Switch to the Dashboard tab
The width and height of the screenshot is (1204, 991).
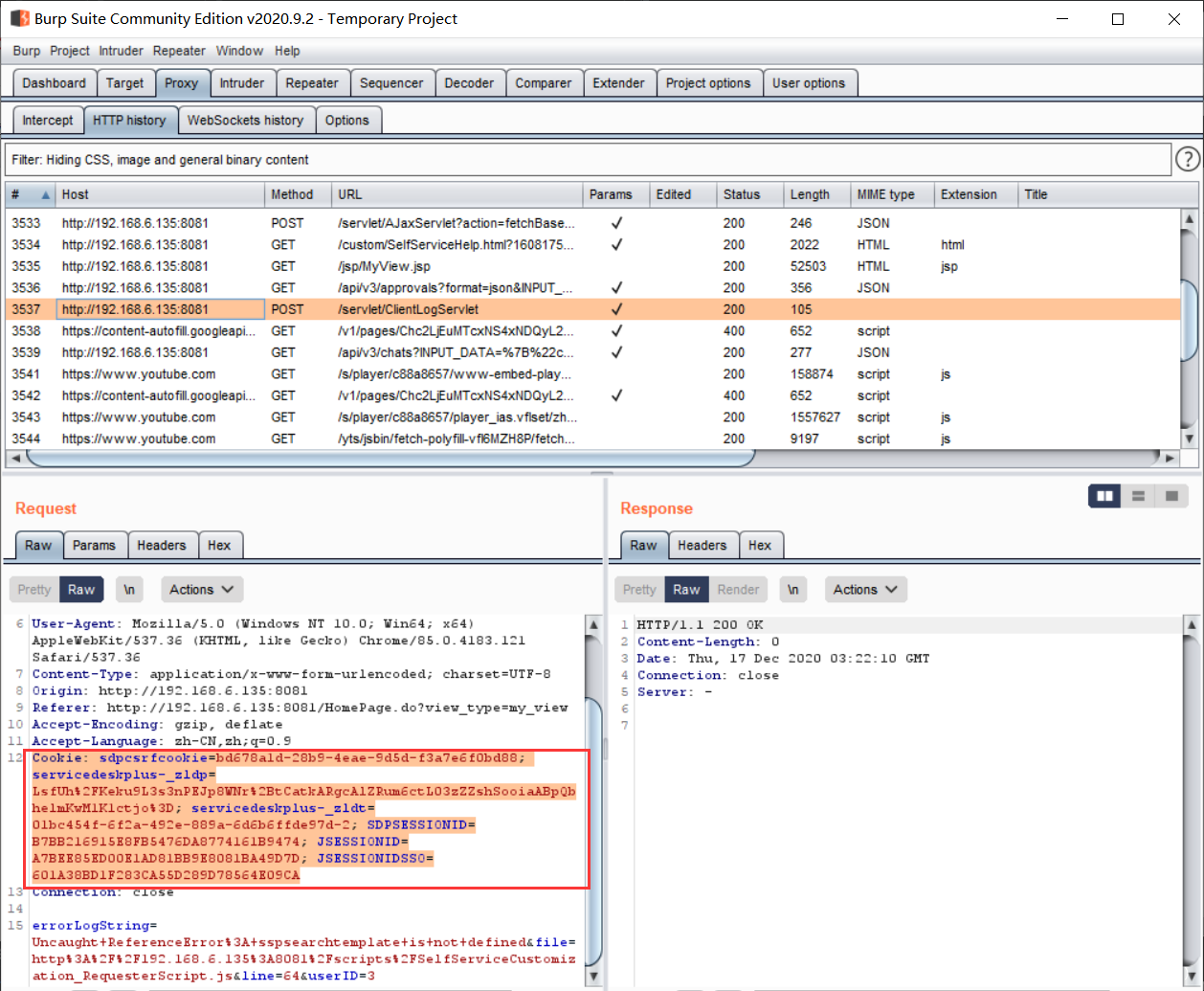click(x=55, y=83)
